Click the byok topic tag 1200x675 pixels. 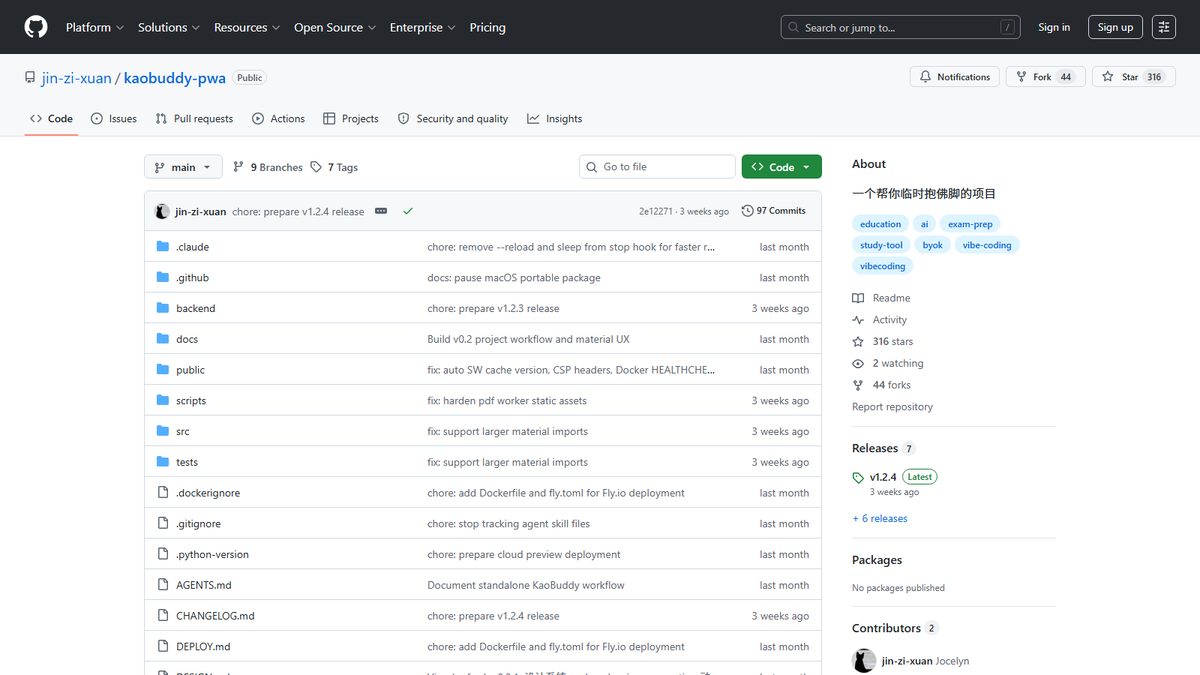click(x=932, y=245)
